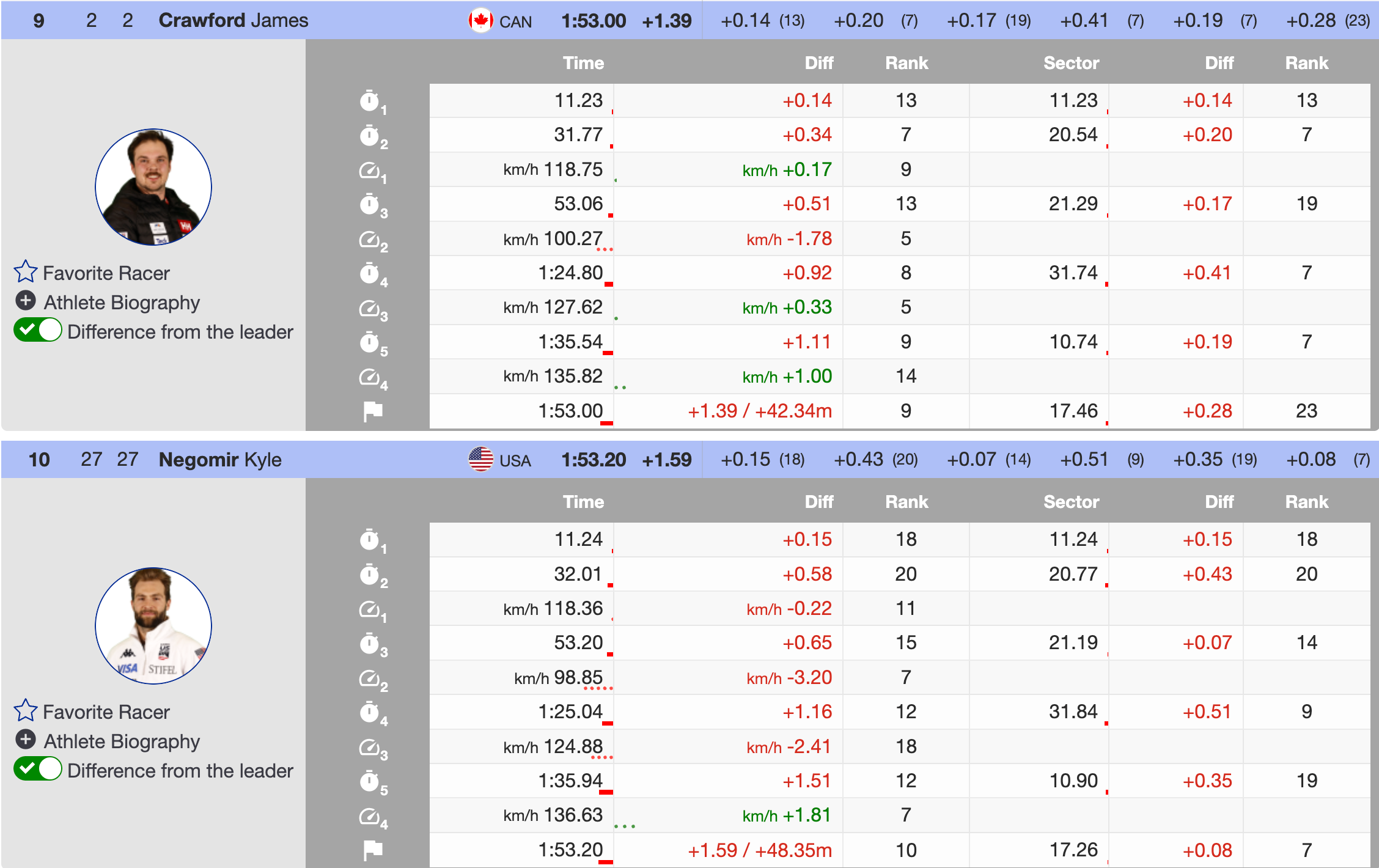Viewport: 1379px width, 868px height.
Task: Click Negomir's speedometer 4 speed icon
Action: (370, 816)
